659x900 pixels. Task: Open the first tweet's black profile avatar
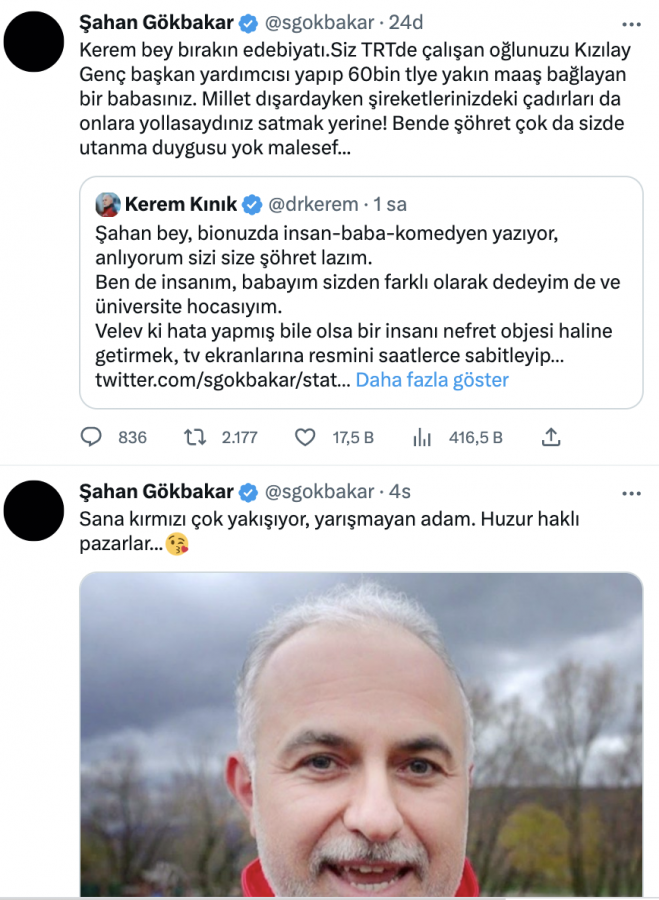point(34,41)
